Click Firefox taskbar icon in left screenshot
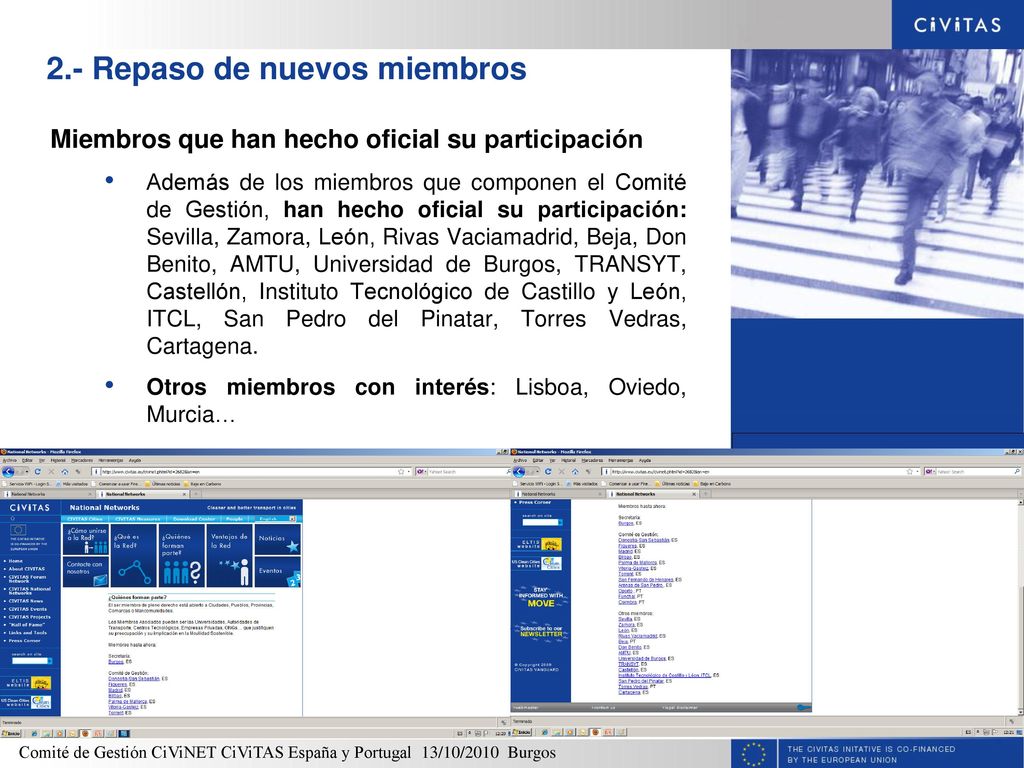The height and width of the screenshot is (768, 1024). [85, 733]
